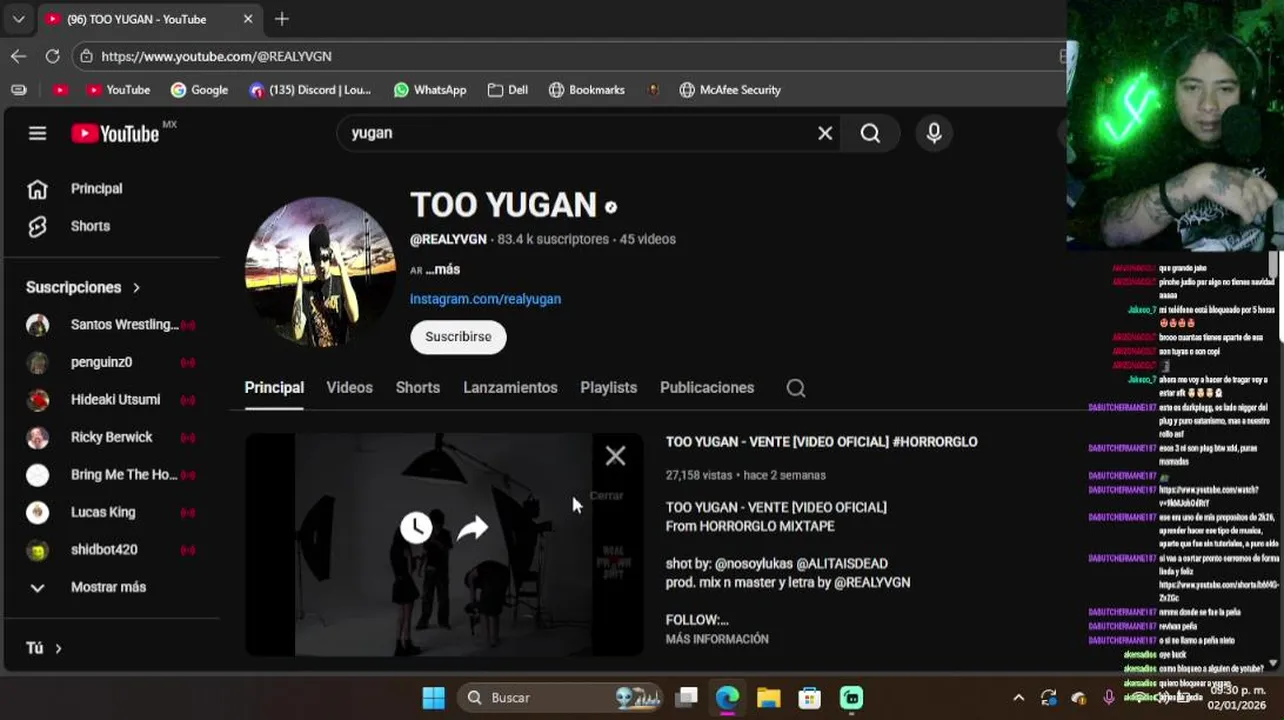
Task: Click Windows taskbar search box
Action: [x=562, y=698]
